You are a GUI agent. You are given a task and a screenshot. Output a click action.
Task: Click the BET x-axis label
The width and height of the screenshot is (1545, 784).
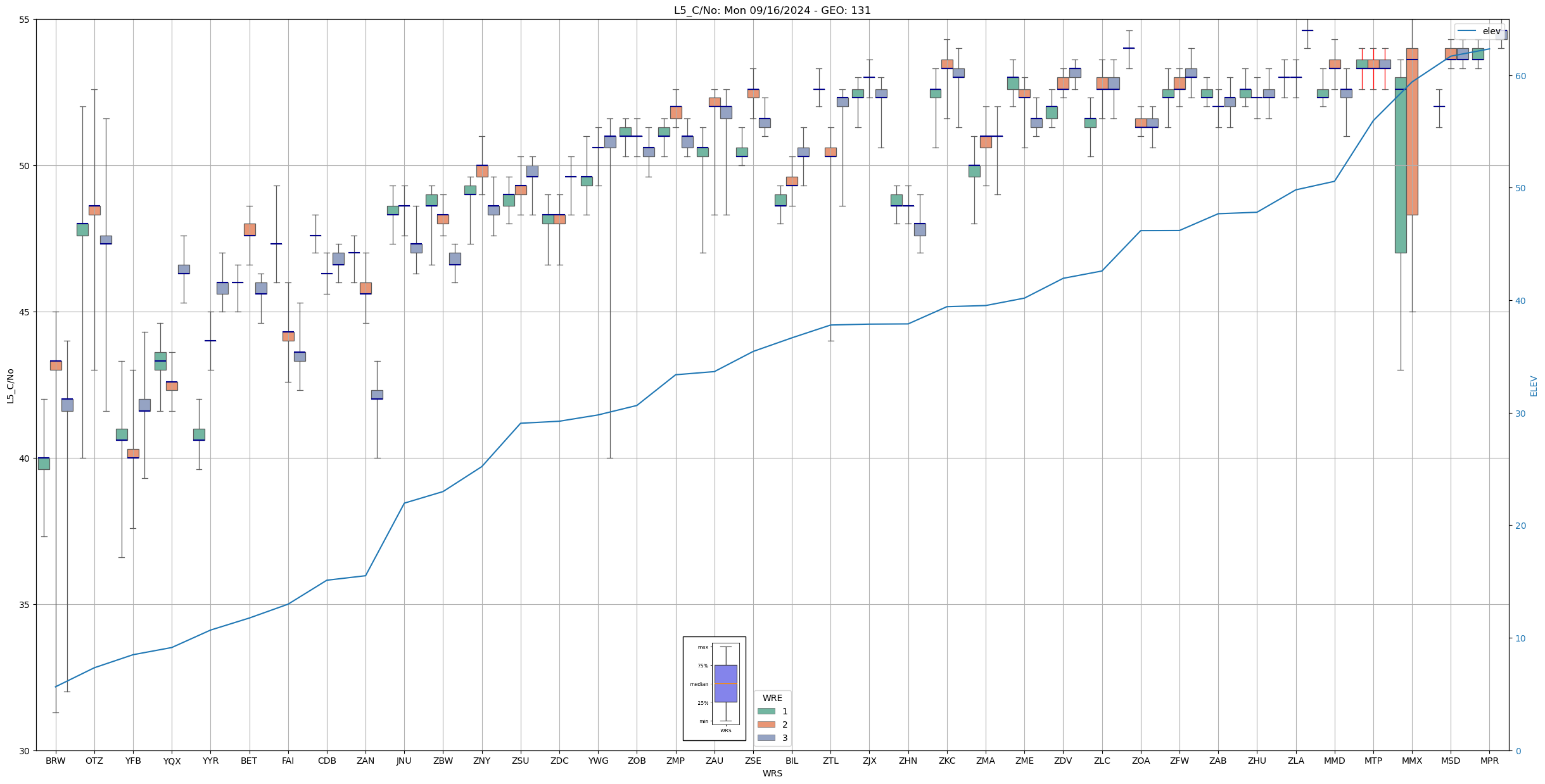point(249,761)
